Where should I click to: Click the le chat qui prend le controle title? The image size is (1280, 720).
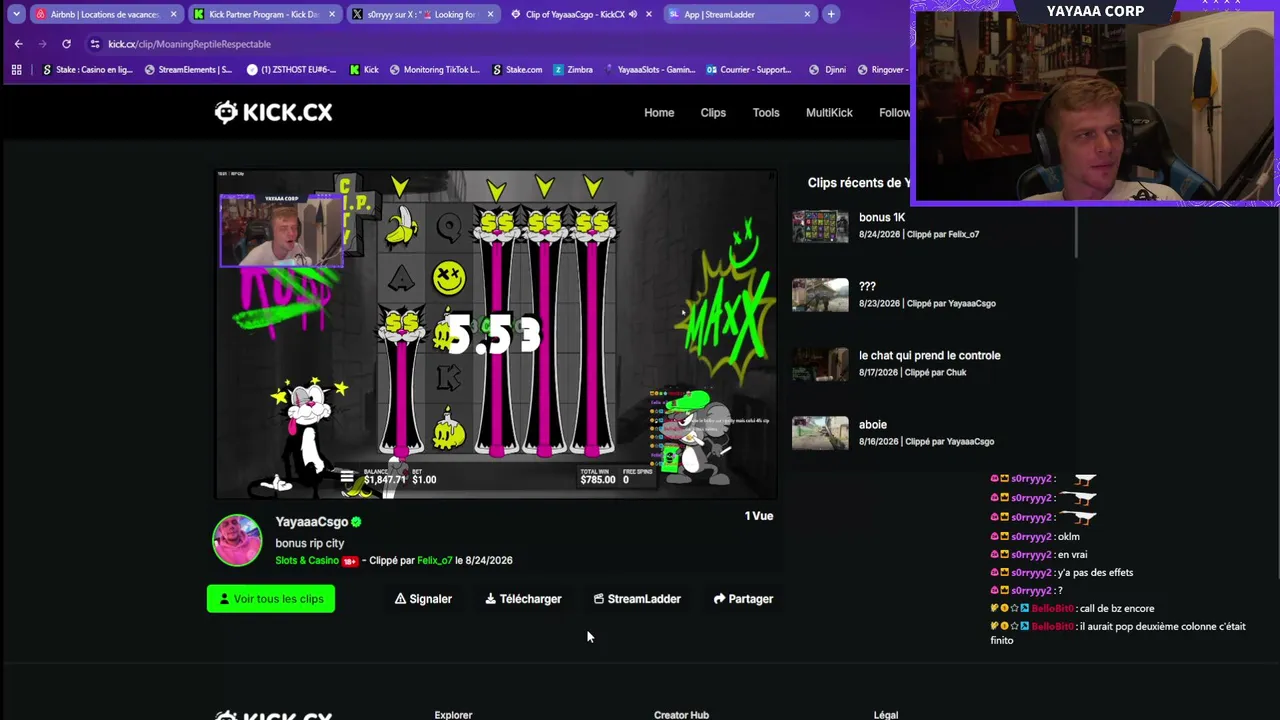coord(929,355)
